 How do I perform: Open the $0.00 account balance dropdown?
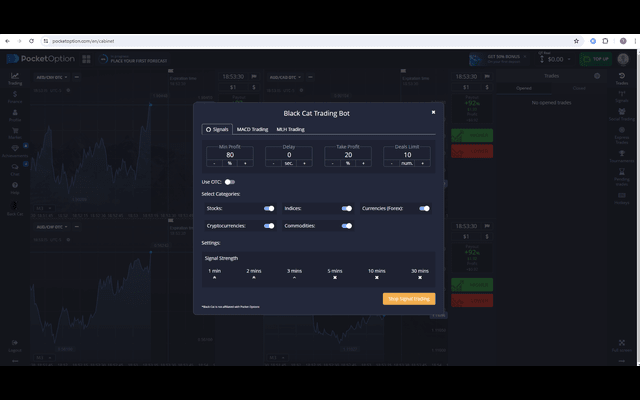[555, 59]
